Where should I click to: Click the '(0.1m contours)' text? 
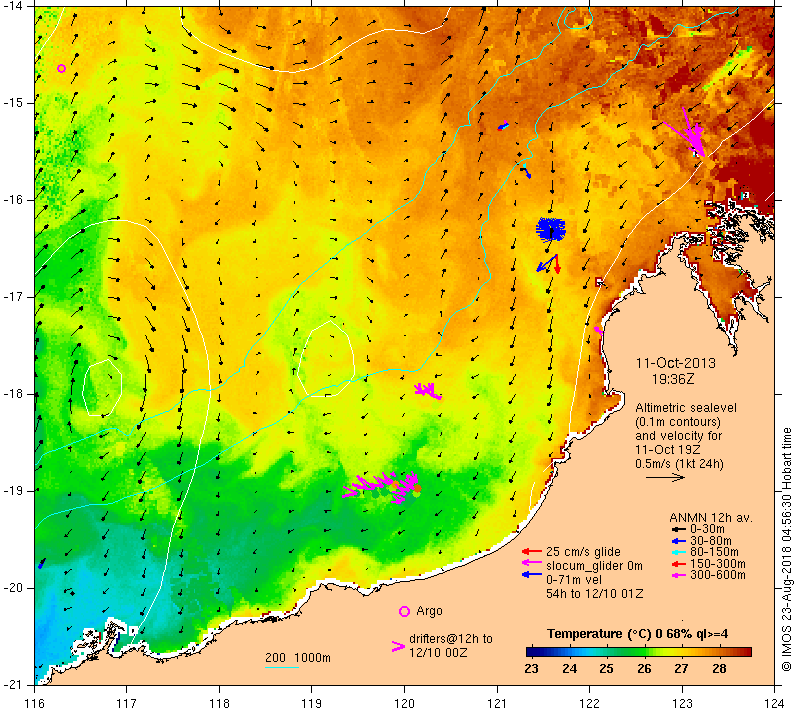678,422
